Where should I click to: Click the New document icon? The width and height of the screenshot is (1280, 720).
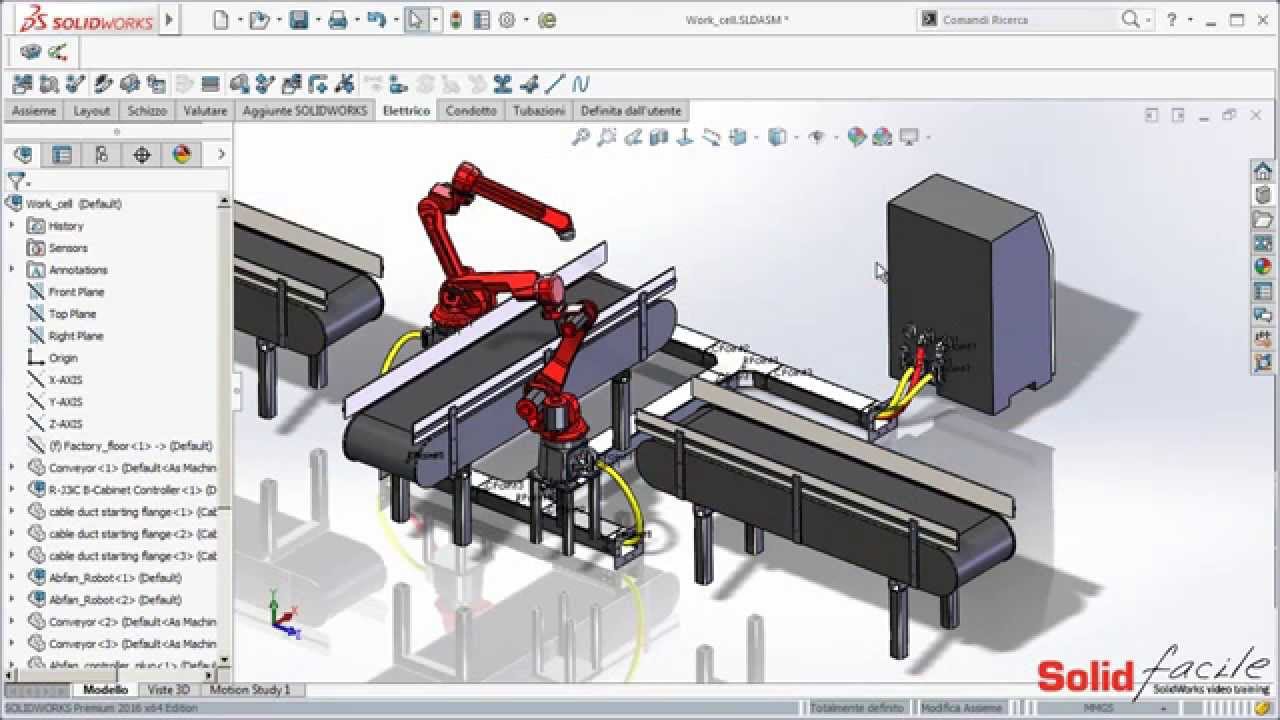pyautogui.click(x=222, y=19)
